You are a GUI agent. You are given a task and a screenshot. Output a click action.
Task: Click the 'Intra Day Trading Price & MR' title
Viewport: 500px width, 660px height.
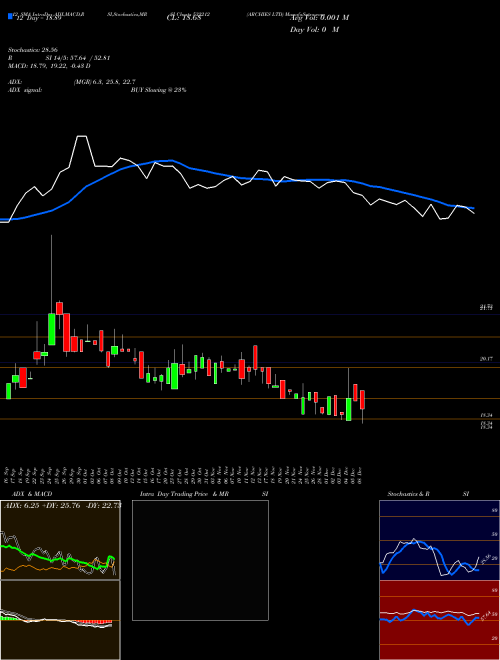[x=184, y=494]
